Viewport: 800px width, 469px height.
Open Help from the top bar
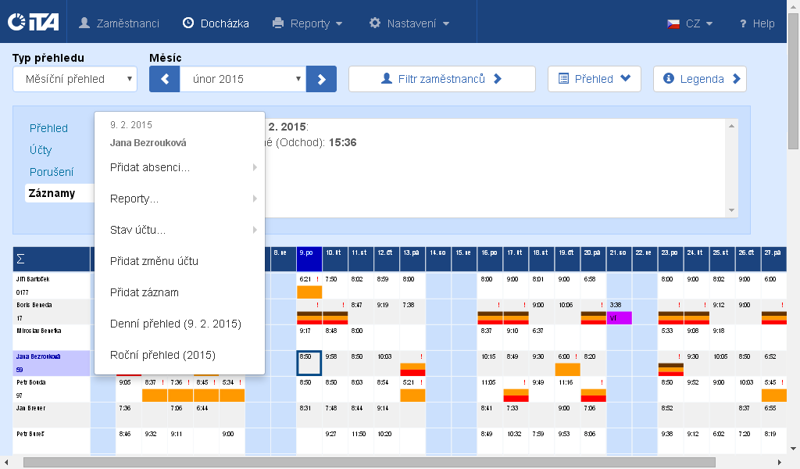click(x=757, y=23)
